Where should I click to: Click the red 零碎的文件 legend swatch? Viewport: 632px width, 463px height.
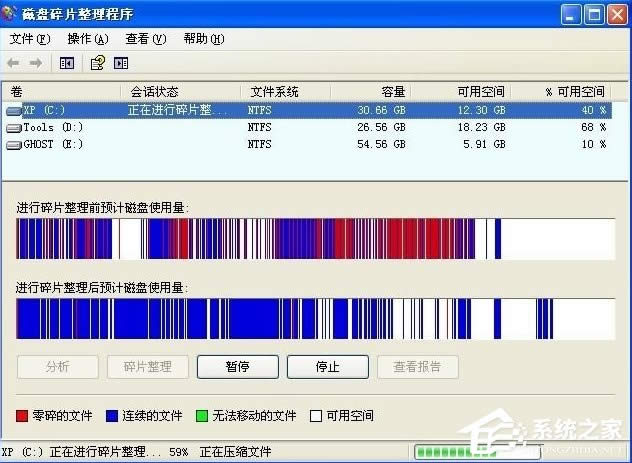point(23,415)
